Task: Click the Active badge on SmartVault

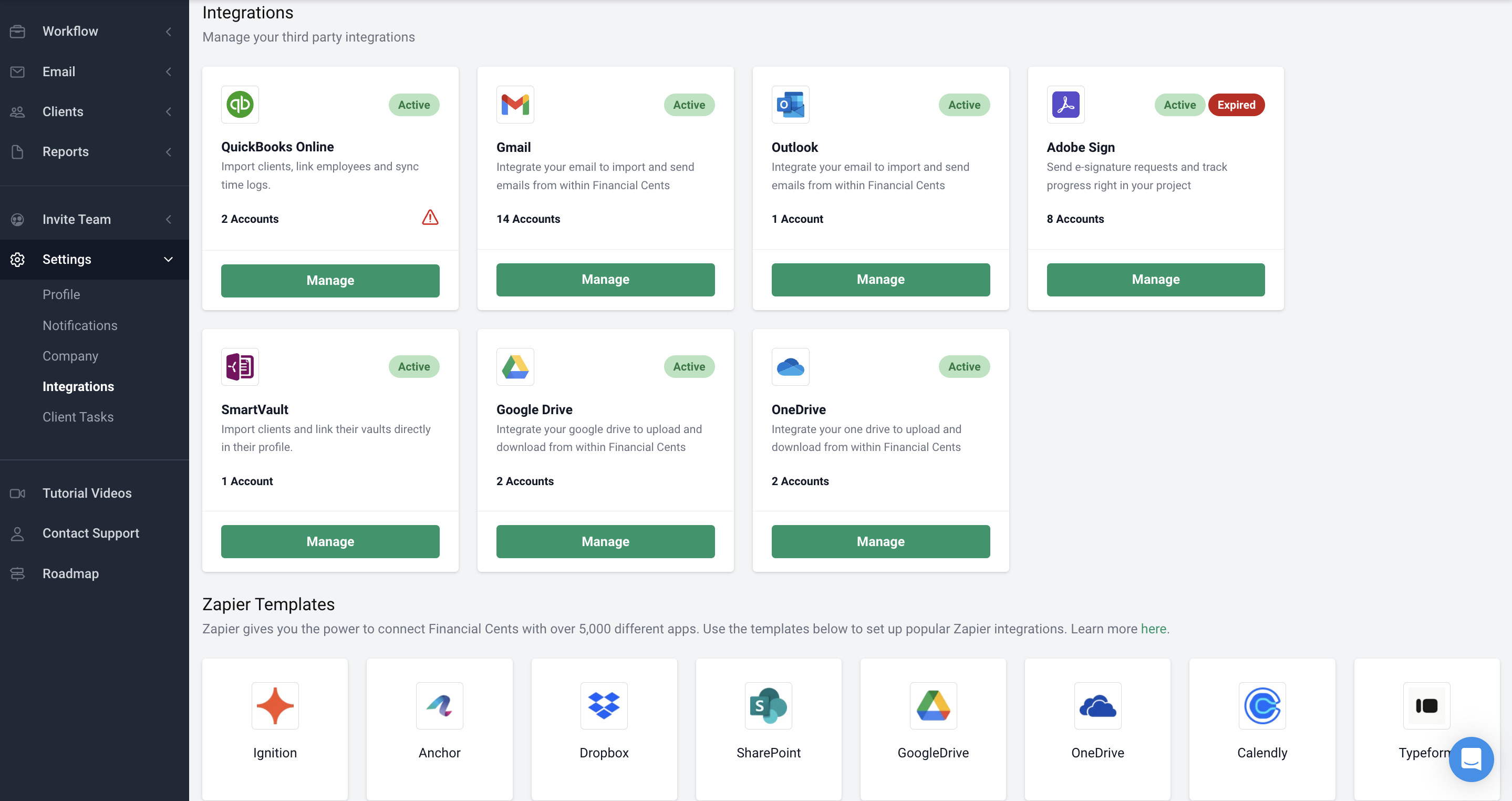Action: (414, 366)
